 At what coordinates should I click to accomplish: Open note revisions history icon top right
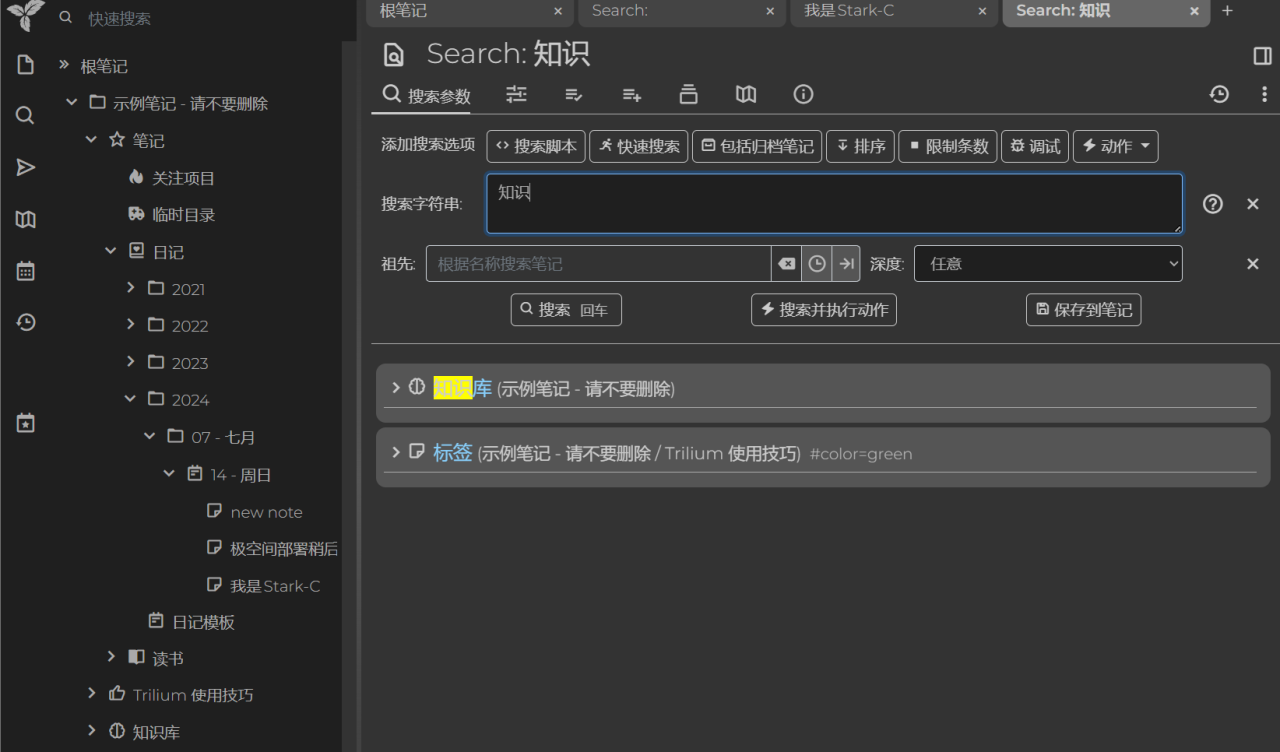[1219, 94]
